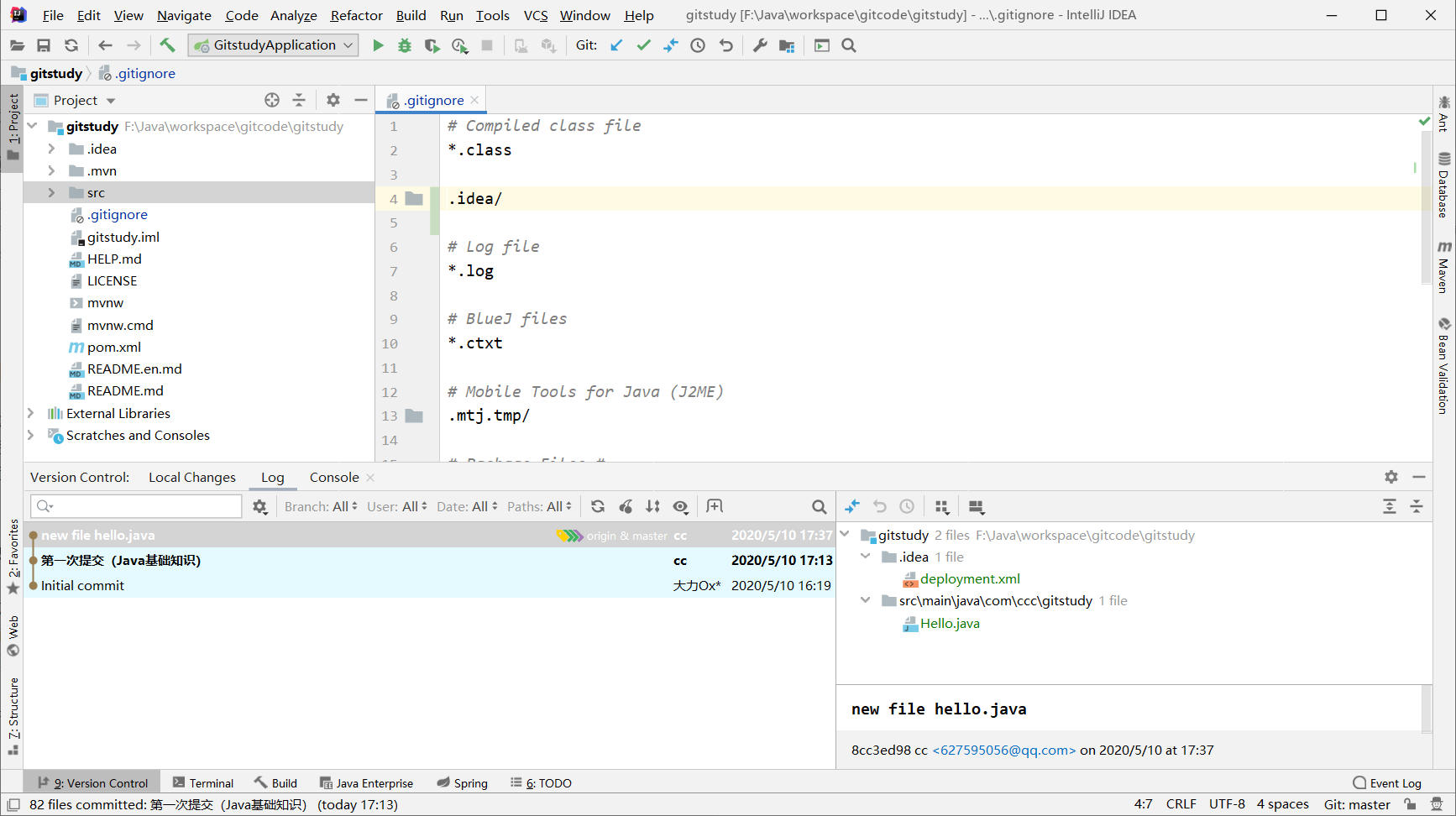The height and width of the screenshot is (816, 1456).
Task: Open Git show history clock icon
Action: click(x=698, y=45)
